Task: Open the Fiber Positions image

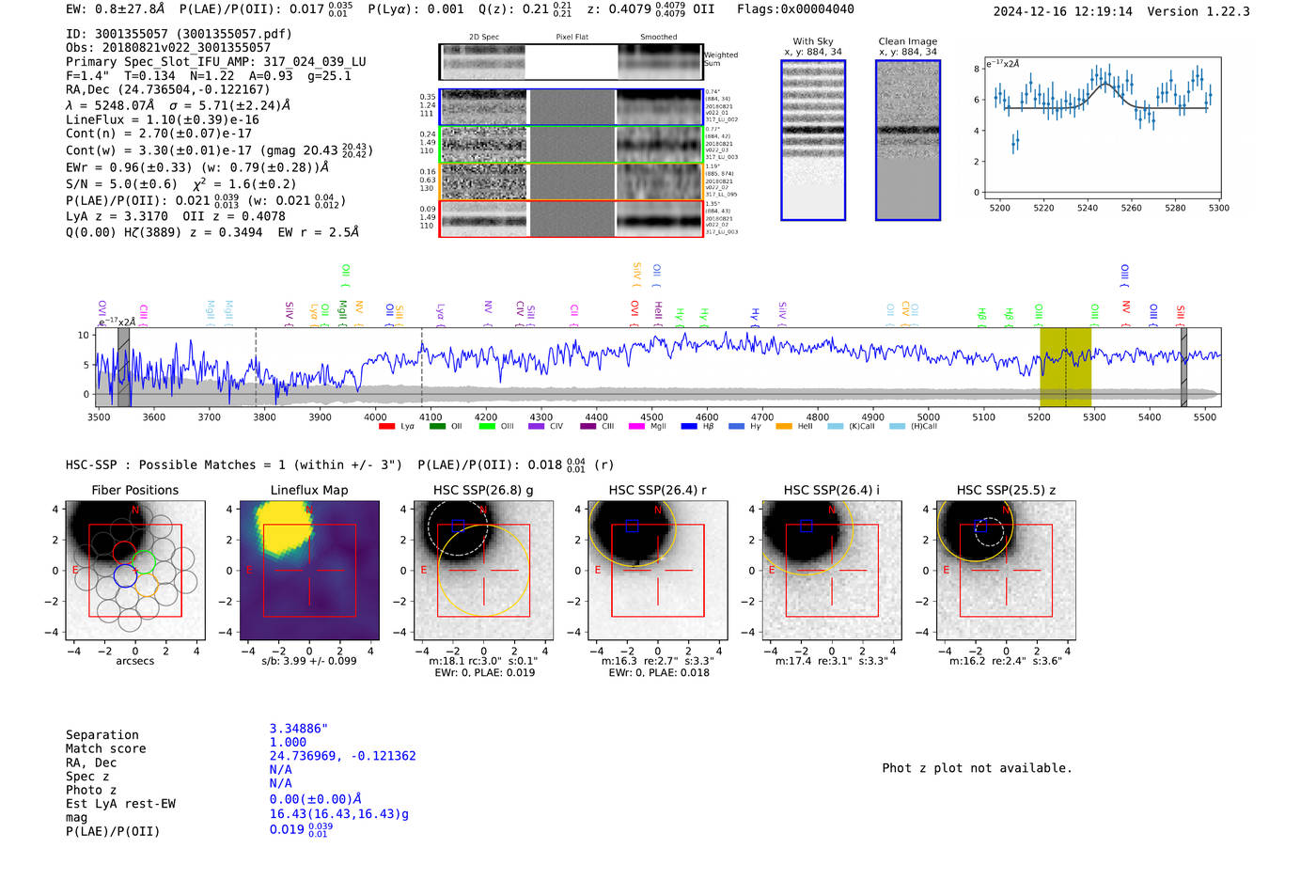Action: [x=135, y=571]
